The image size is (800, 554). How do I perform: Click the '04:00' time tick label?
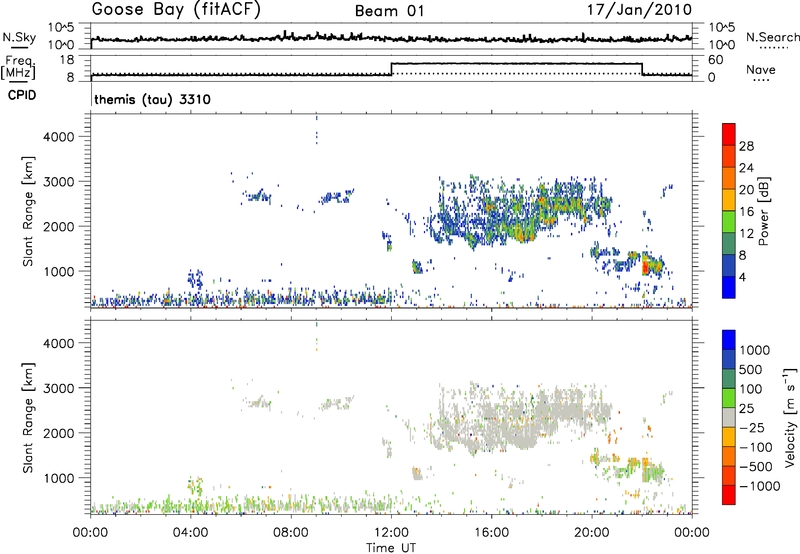click(191, 533)
